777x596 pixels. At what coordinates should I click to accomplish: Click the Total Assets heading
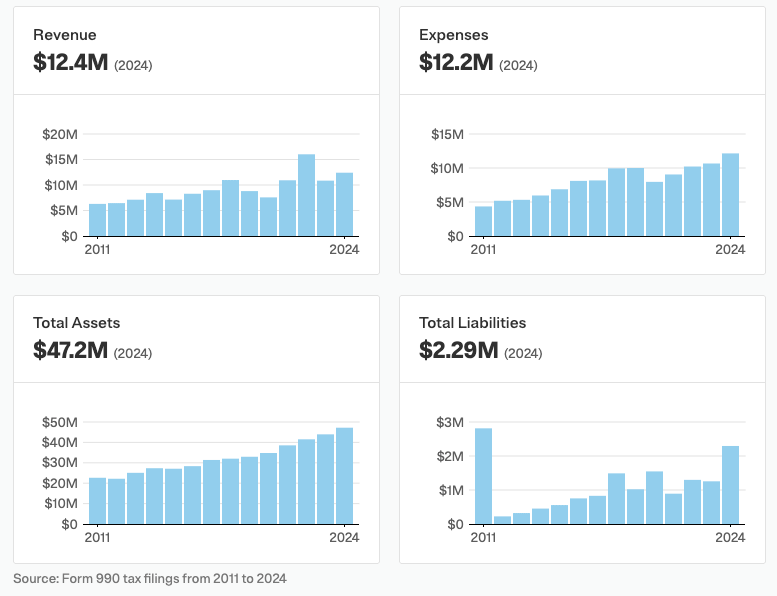[x=76, y=323]
